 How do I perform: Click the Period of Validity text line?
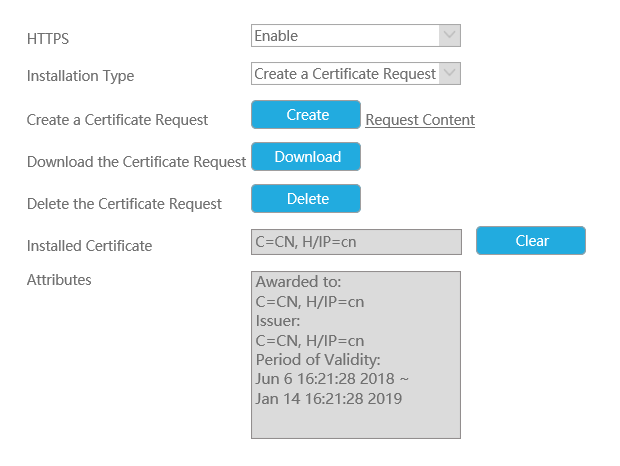(x=318, y=360)
